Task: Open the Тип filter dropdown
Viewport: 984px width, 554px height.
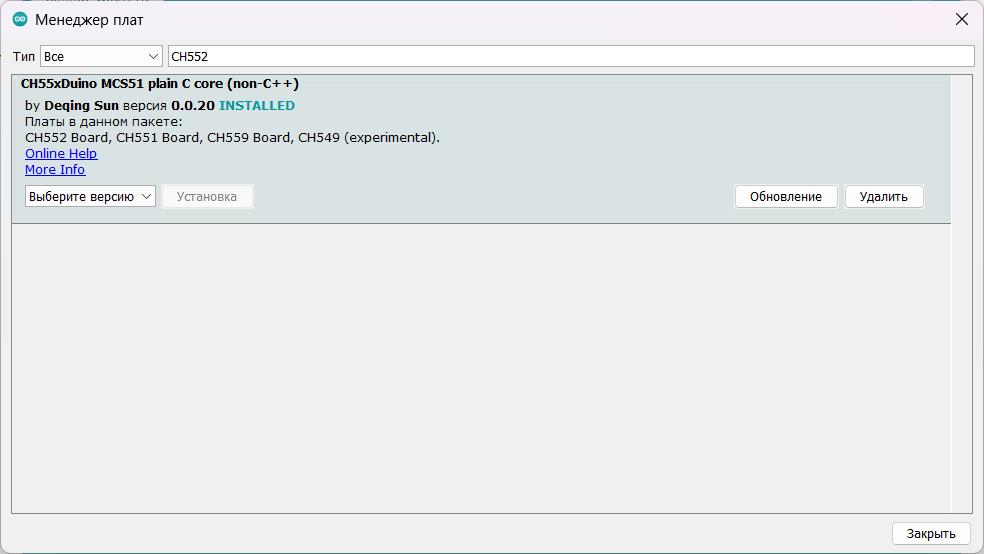Action: pyautogui.click(x=101, y=56)
